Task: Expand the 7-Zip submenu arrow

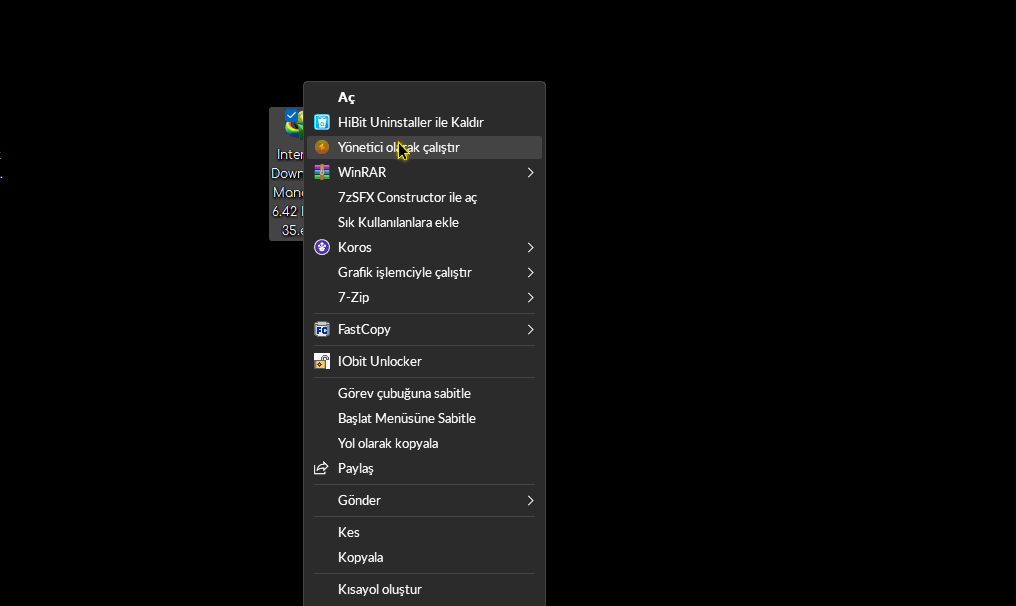Action: (530, 297)
